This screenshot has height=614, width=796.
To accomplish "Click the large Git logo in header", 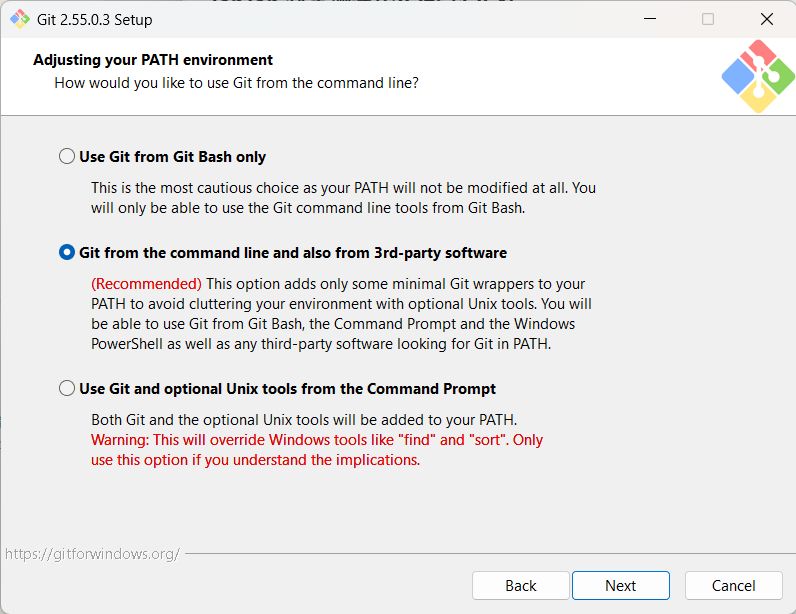I will coord(757,76).
